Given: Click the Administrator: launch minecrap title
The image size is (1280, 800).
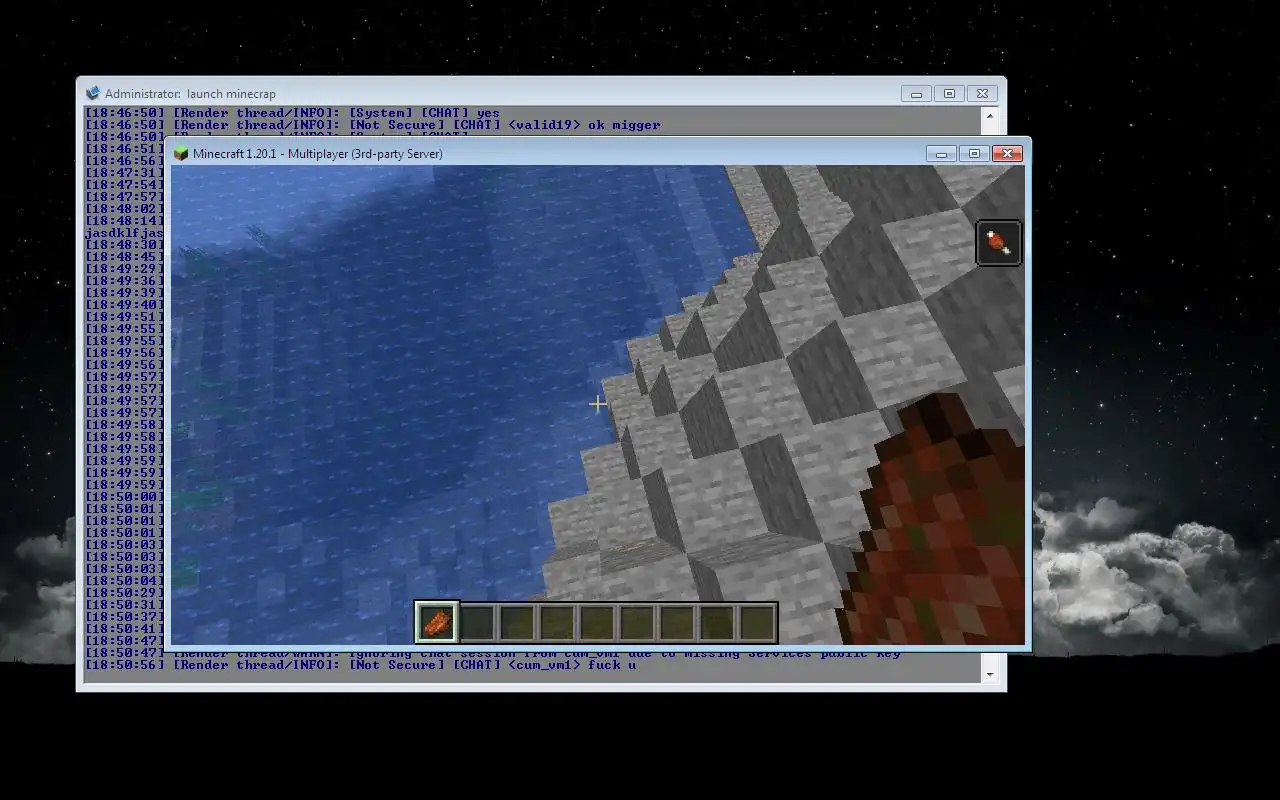Looking at the screenshot, I should pos(190,94).
